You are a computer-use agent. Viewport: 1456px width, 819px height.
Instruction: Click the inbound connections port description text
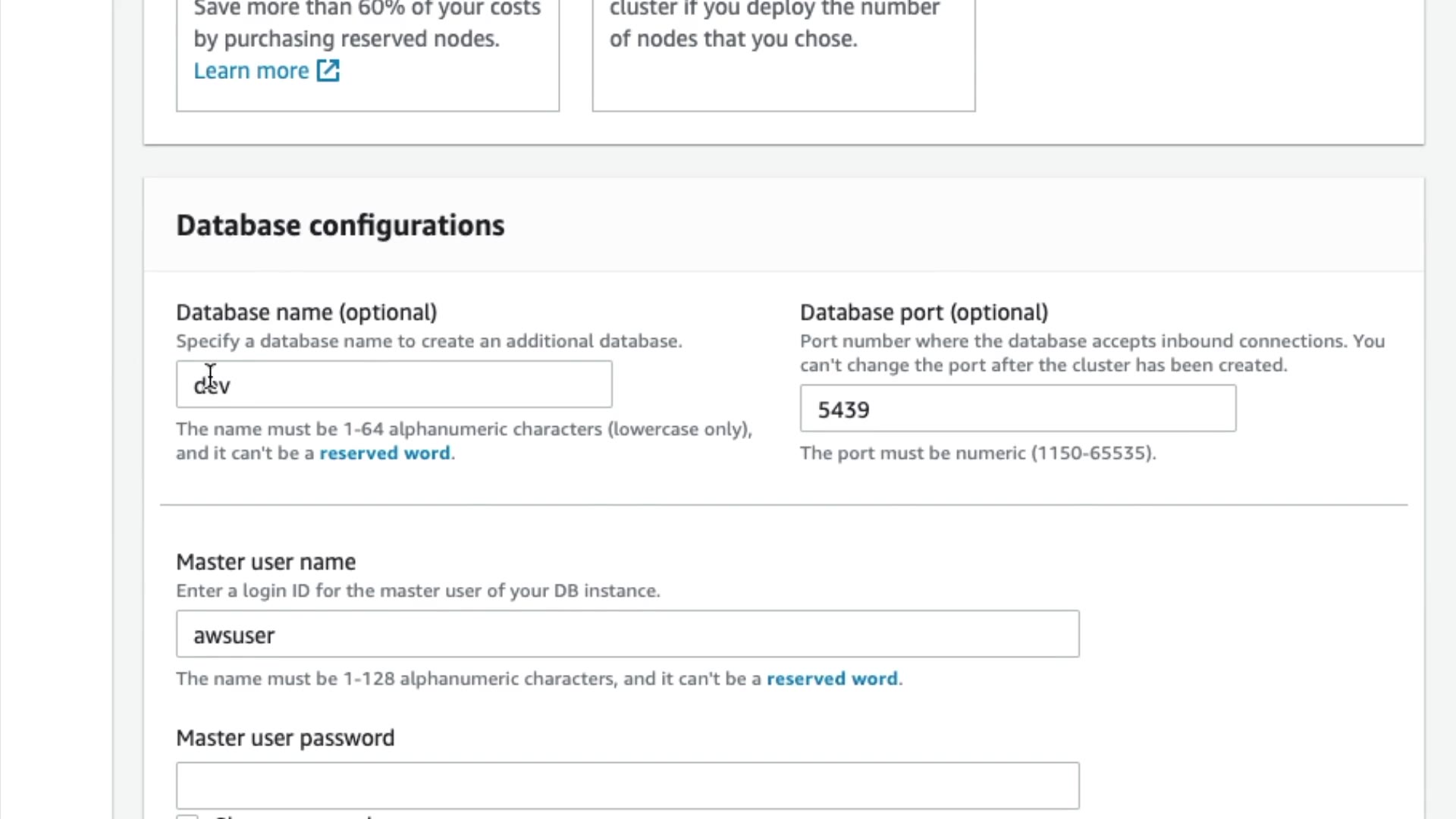(x=1092, y=353)
